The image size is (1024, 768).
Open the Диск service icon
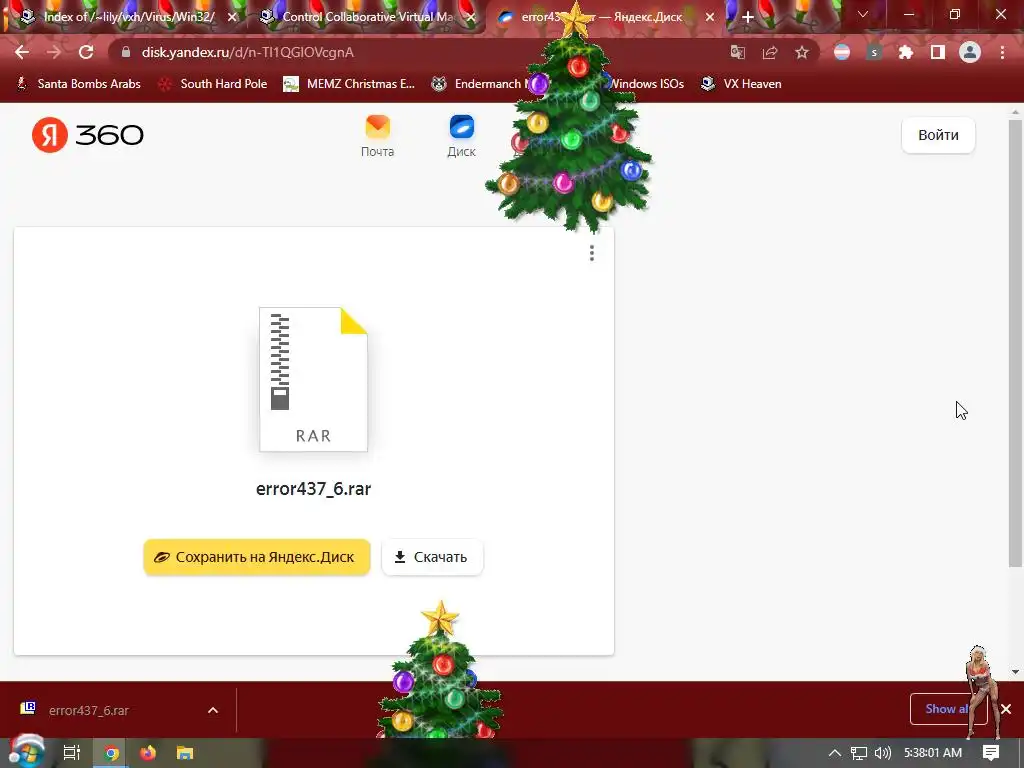[x=462, y=136]
